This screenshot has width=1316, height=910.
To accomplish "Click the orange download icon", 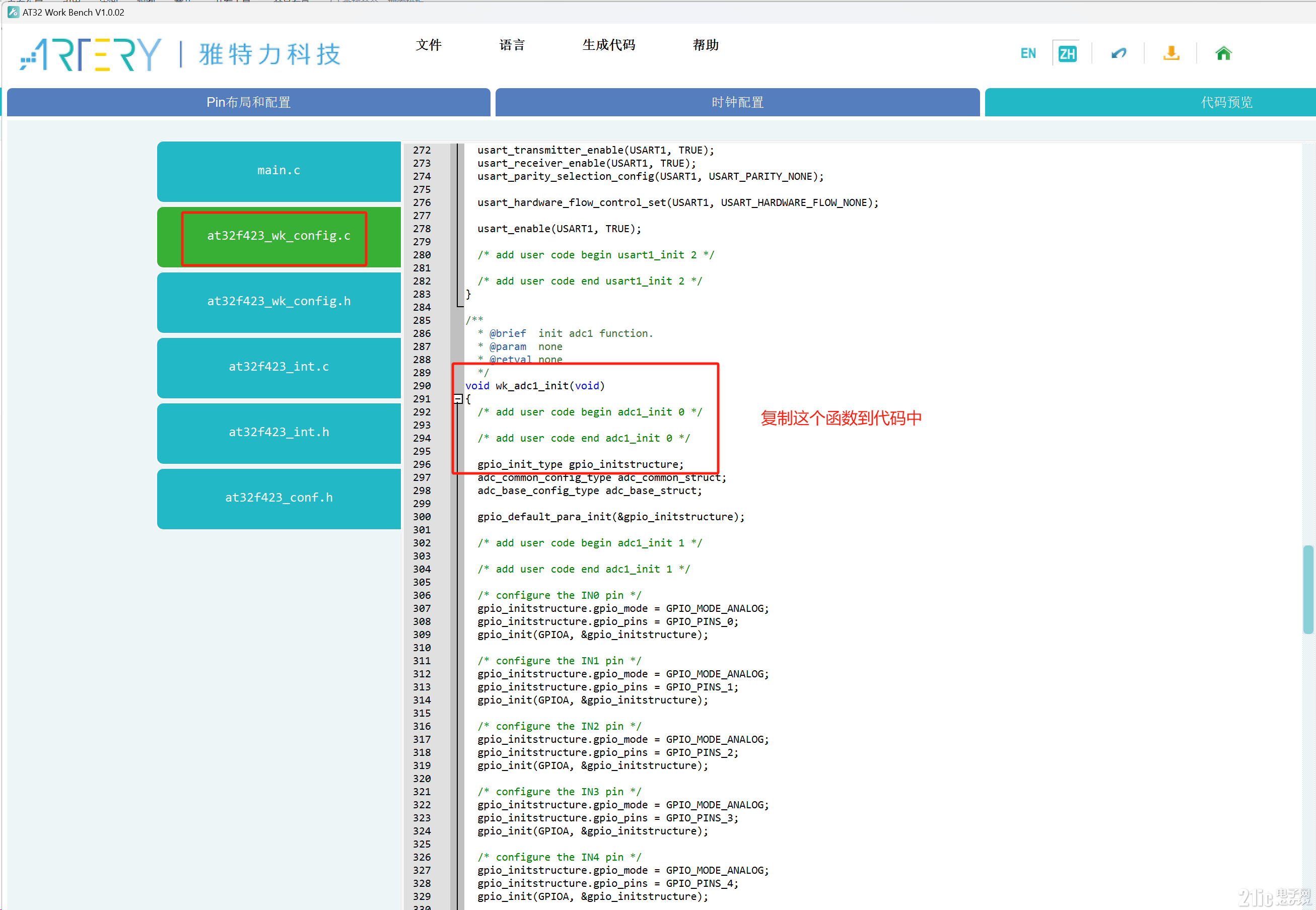I will pos(1171,53).
